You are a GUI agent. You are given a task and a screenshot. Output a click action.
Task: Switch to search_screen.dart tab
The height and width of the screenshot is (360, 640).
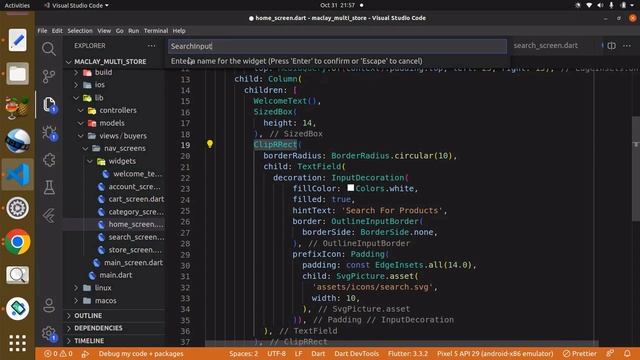[x=545, y=45]
